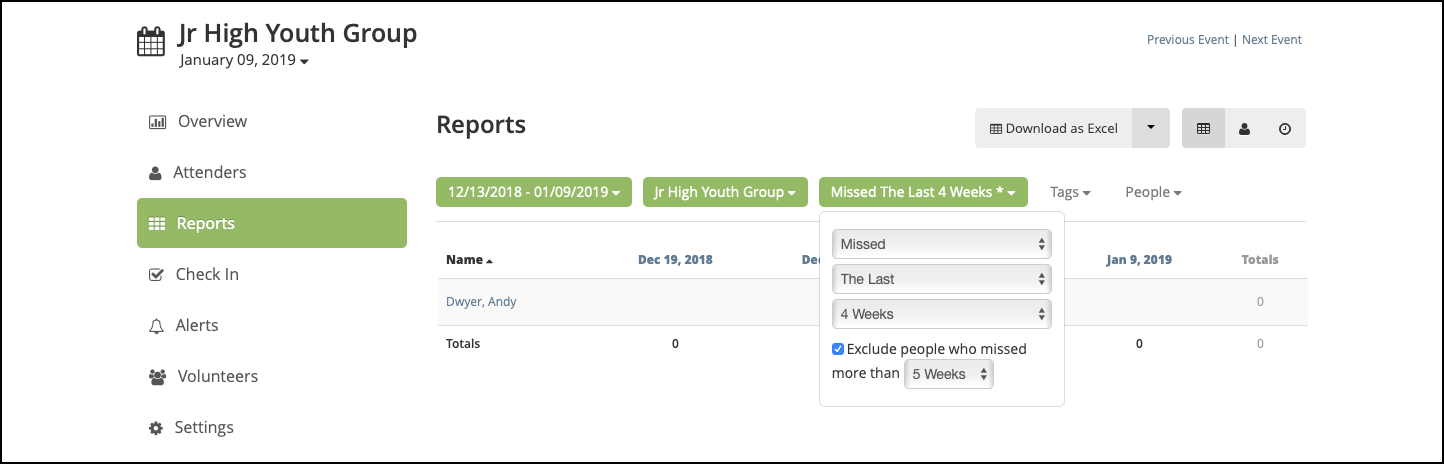Screen dimensions: 1444x464
Task: Click Download as Excel button
Action: pos(1054,128)
